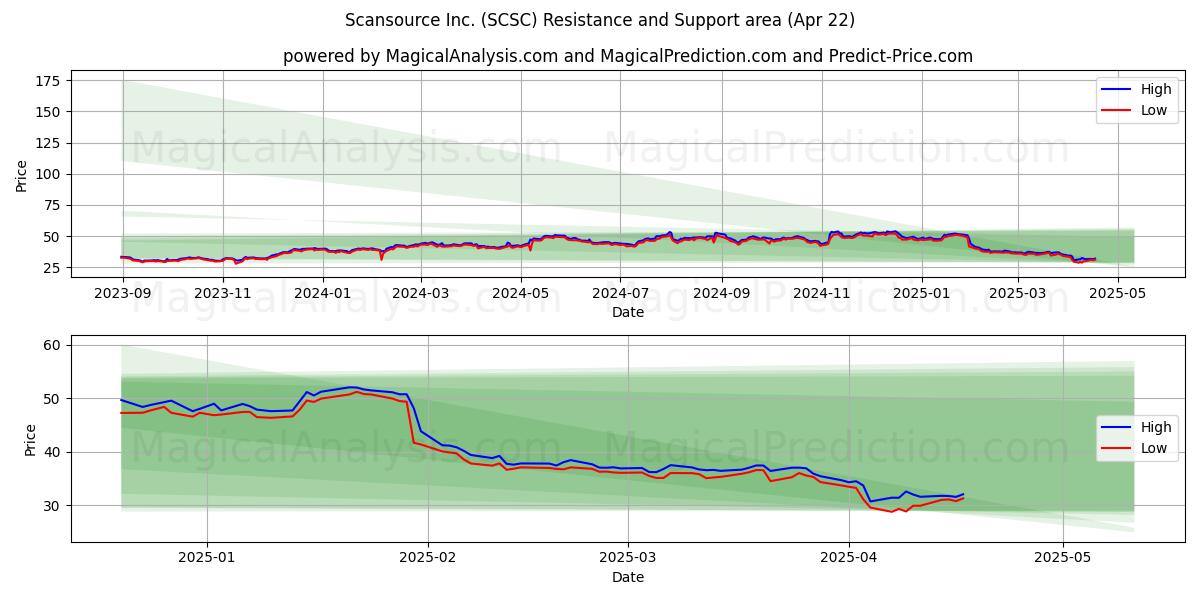Click the '2024-05' tick label on top chart

coord(522,295)
